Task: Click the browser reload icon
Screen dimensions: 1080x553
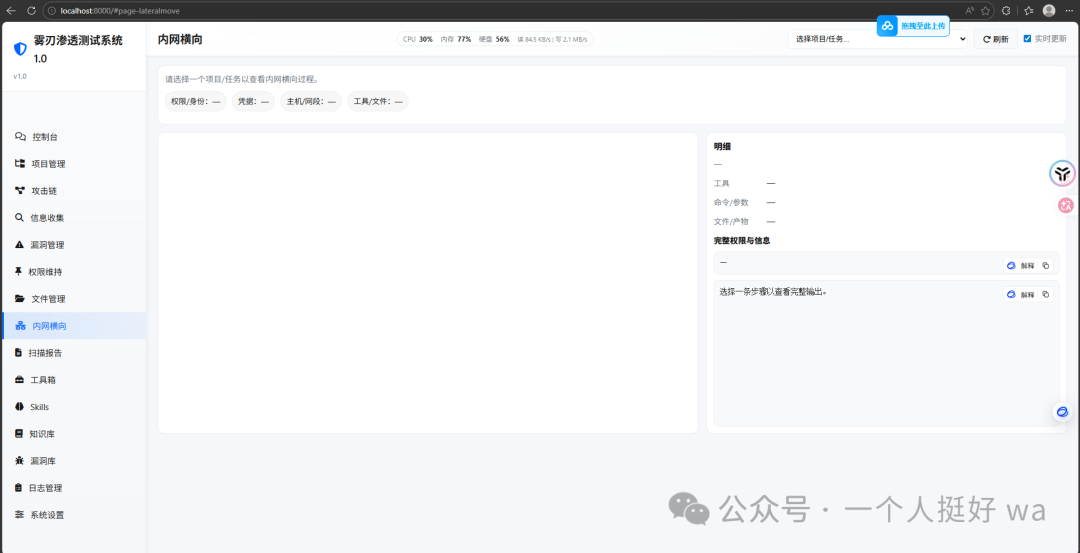Action: 31,10
